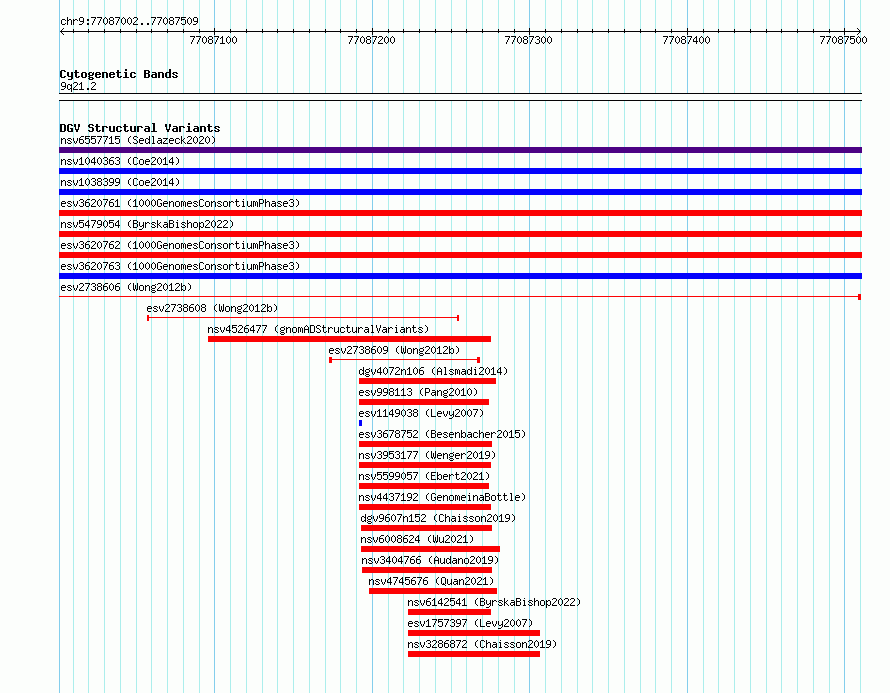Click the Cytogenetic Bands track heading
The height and width of the screenshot is (693, 890).
point(119,74)
